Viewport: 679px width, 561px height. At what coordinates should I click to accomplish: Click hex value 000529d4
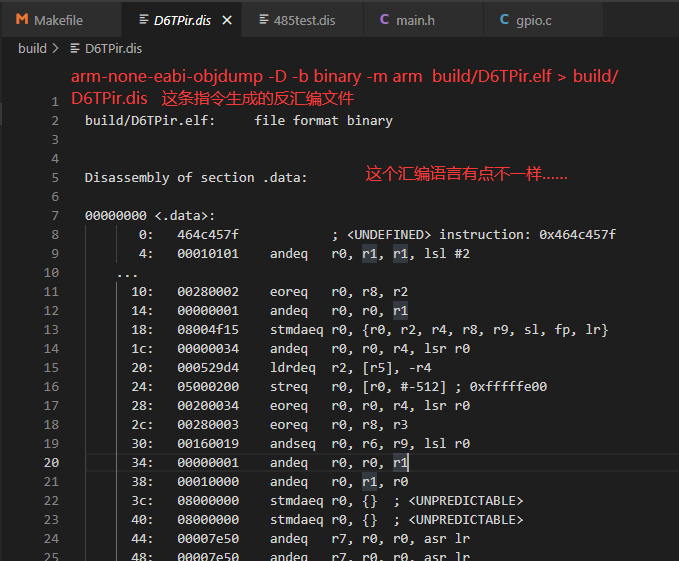[x=208, y=368]
